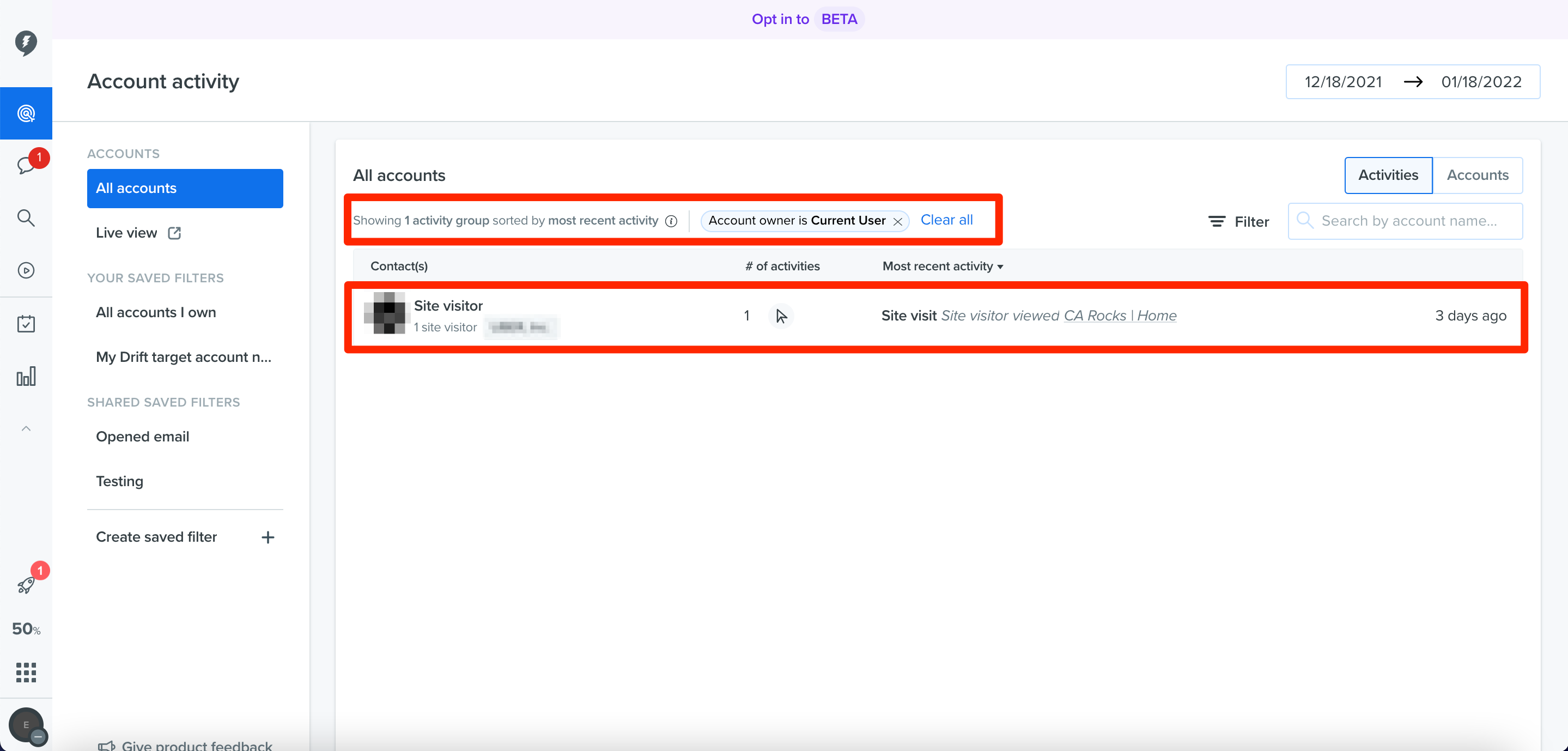Open the calendar checkmark icon

(26, 323)
